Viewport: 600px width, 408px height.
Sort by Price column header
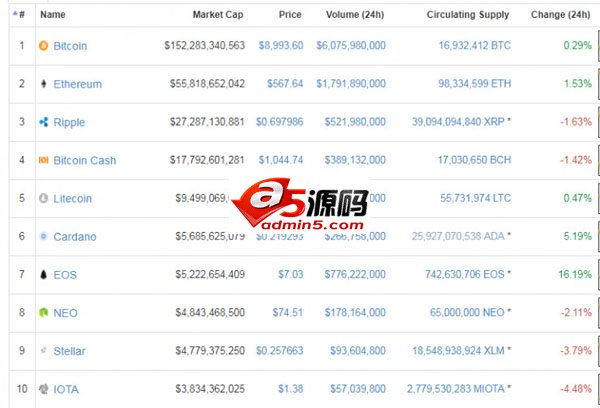tap(290, 15)
